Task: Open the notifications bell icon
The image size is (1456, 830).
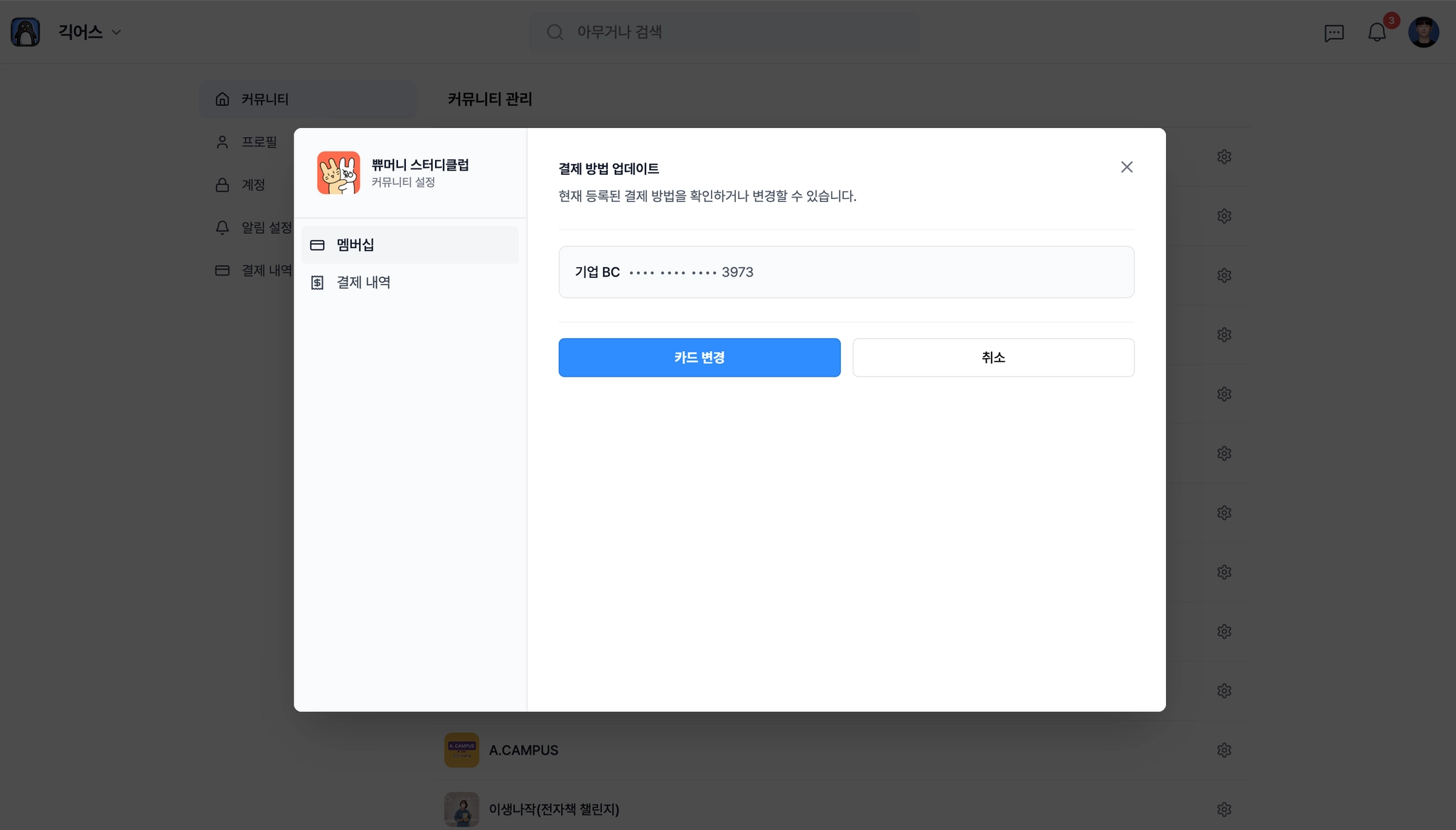Action: [x=1377, y=33]
